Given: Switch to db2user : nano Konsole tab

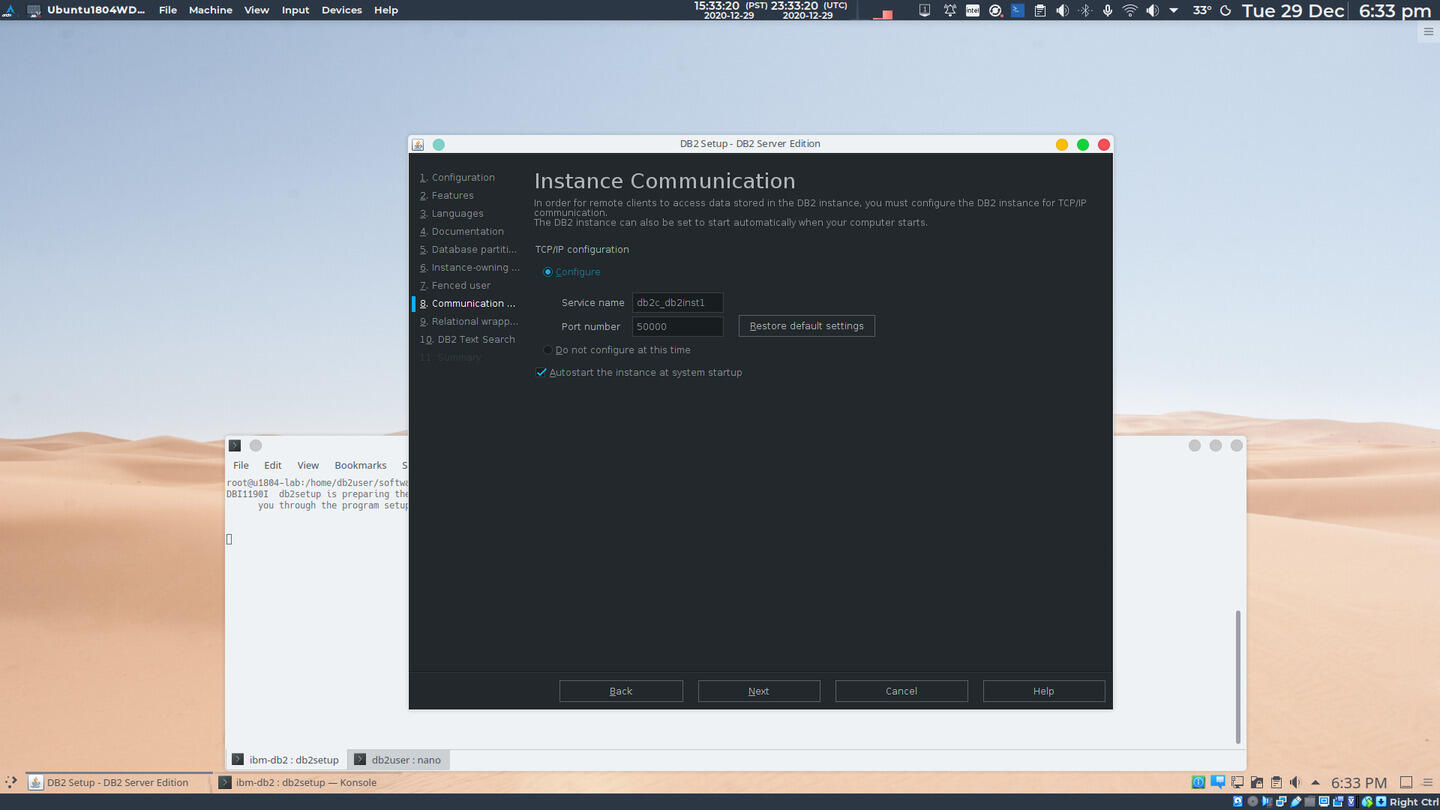Looking at the screenshot, I should coord(398,760).
